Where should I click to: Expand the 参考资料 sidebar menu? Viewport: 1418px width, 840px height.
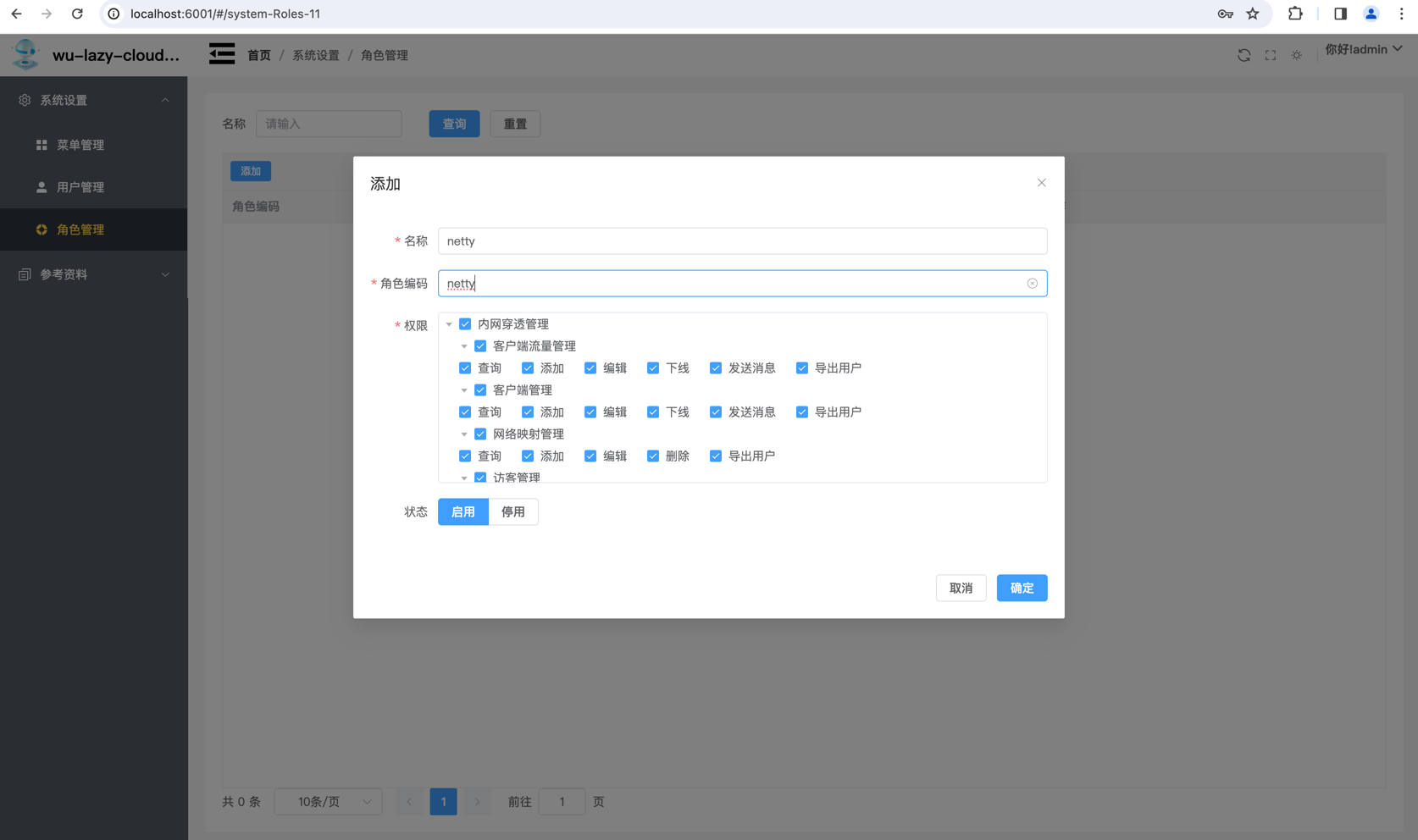pos(93,274)
